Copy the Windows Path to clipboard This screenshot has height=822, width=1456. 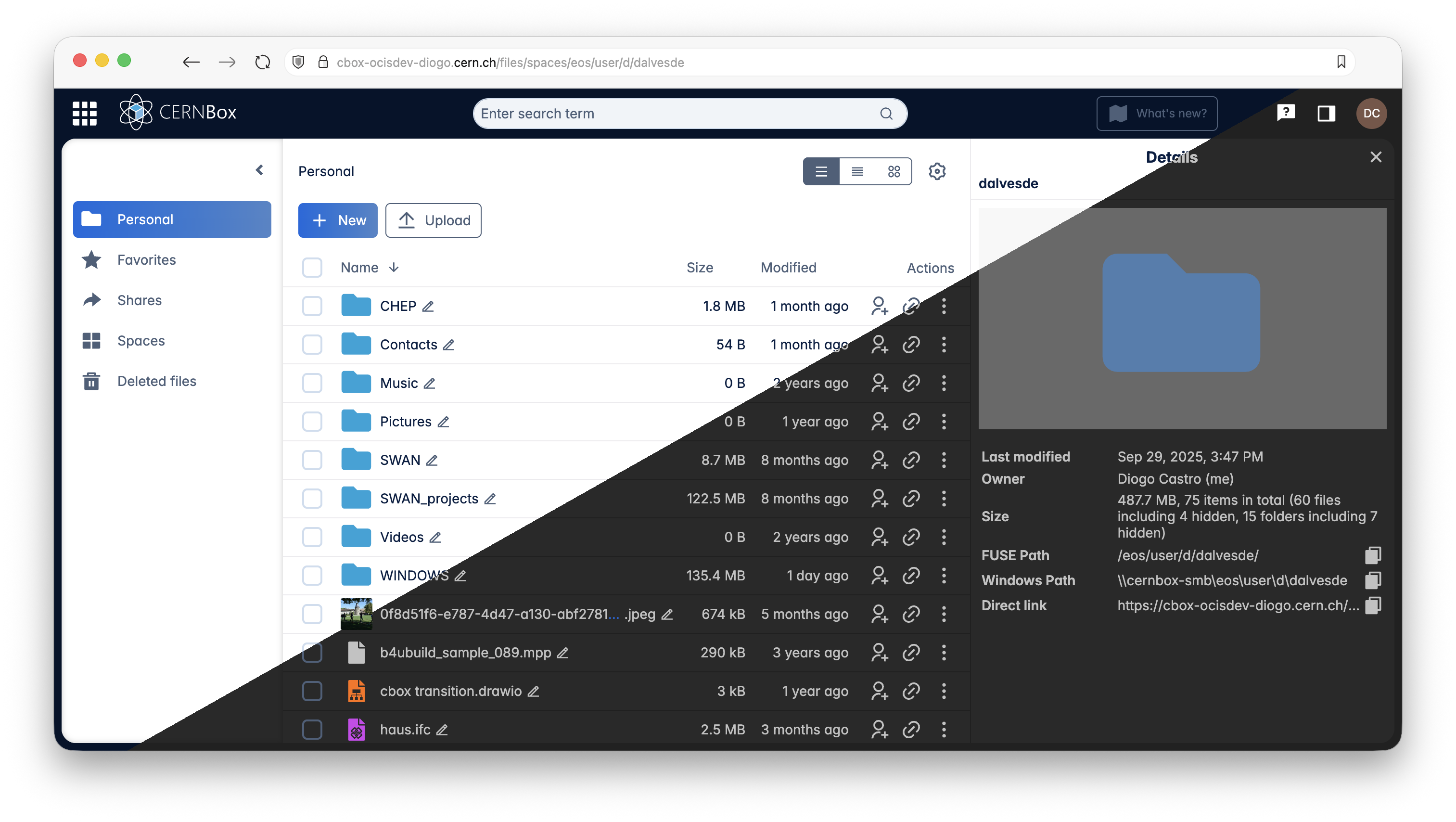(x=1372, y=580)
